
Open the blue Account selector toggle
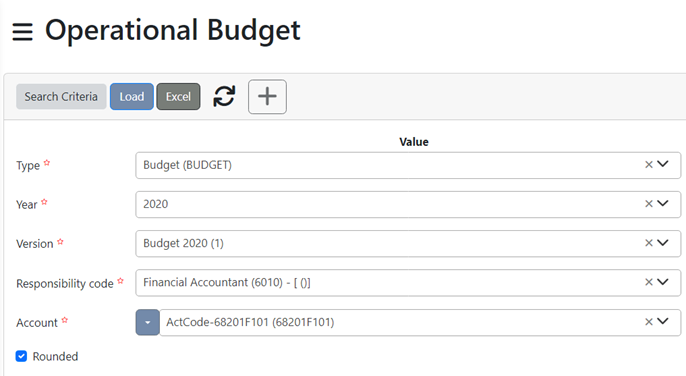(x=147, y=323)
